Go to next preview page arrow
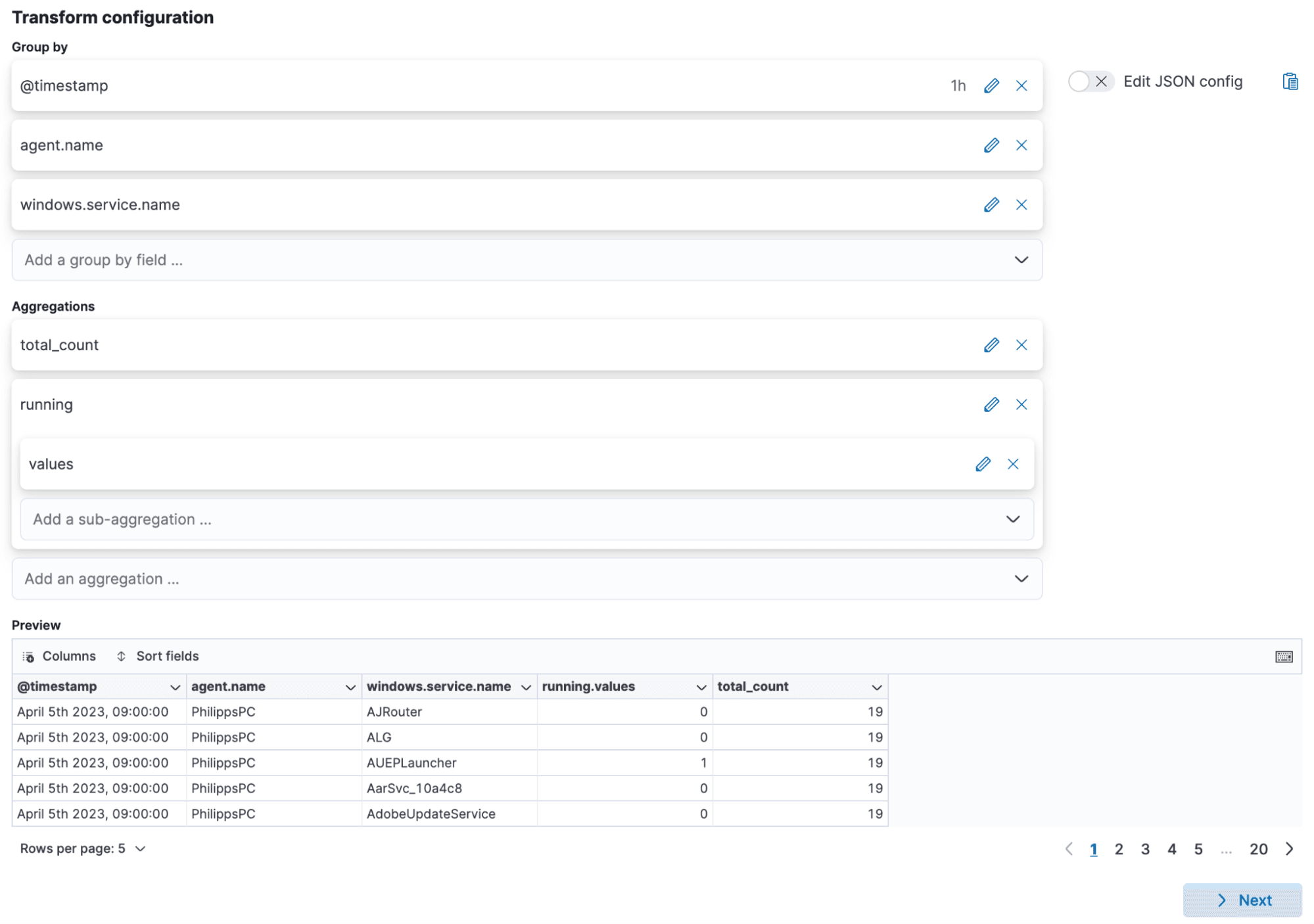 point(1289,849)
